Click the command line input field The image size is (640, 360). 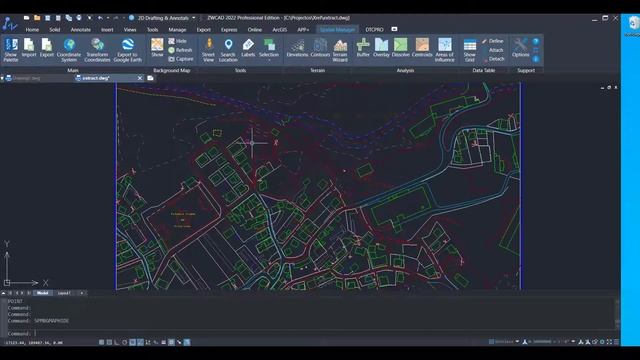point(310,333)
